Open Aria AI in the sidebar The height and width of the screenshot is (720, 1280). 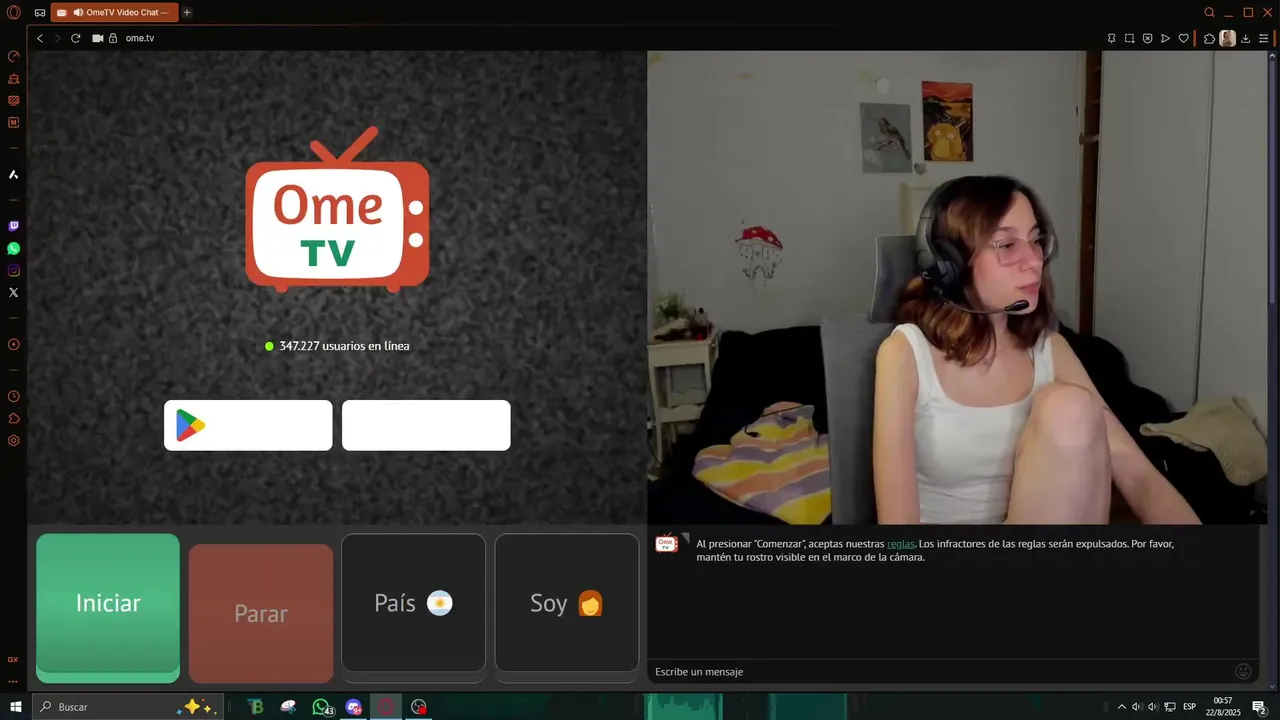pyautogui.click(x=13, y=175)
